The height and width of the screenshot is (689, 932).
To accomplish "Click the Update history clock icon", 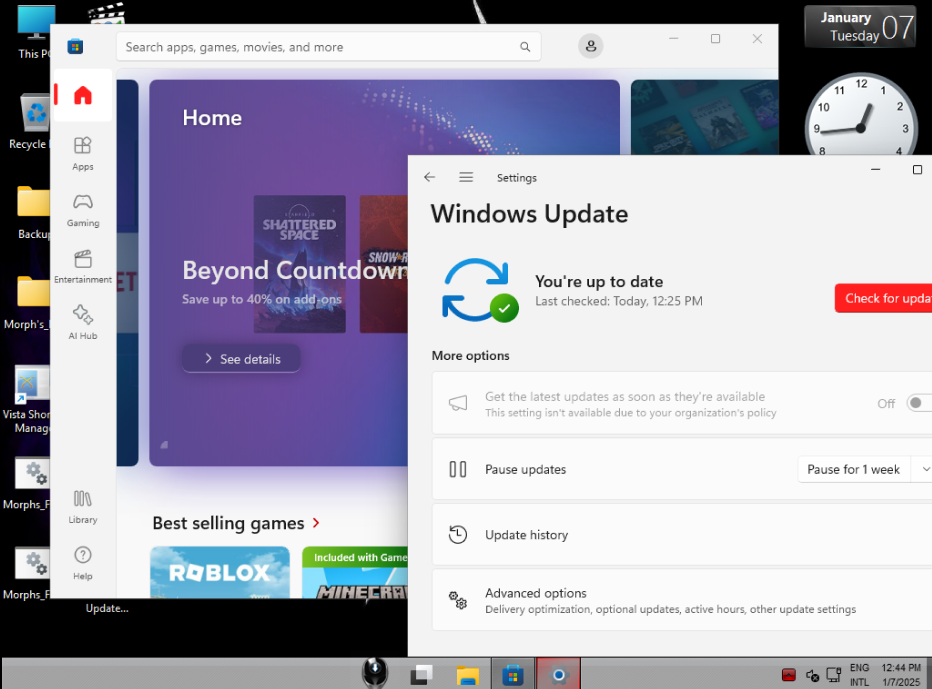I will [x=458, y=535].
